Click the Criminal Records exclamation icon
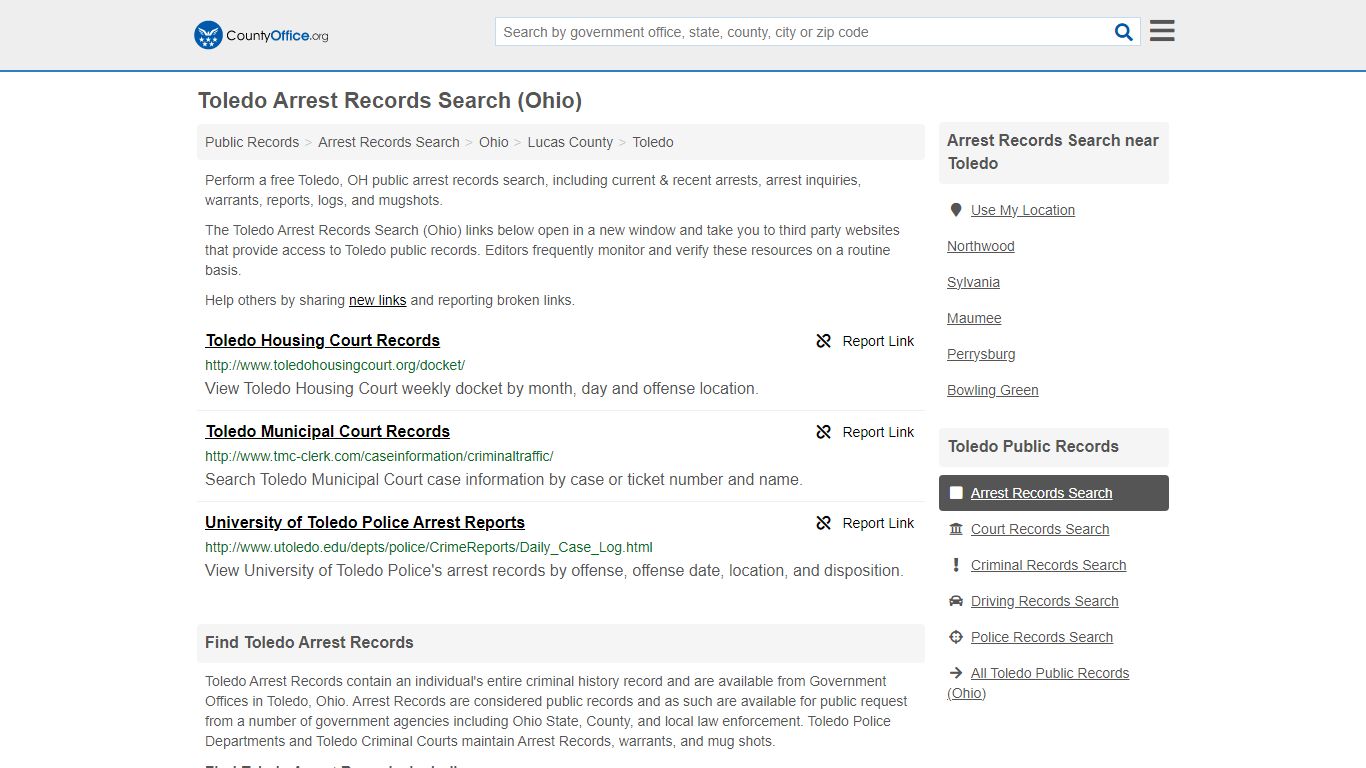Screen dimensions: 1366x768 point(956,565)
